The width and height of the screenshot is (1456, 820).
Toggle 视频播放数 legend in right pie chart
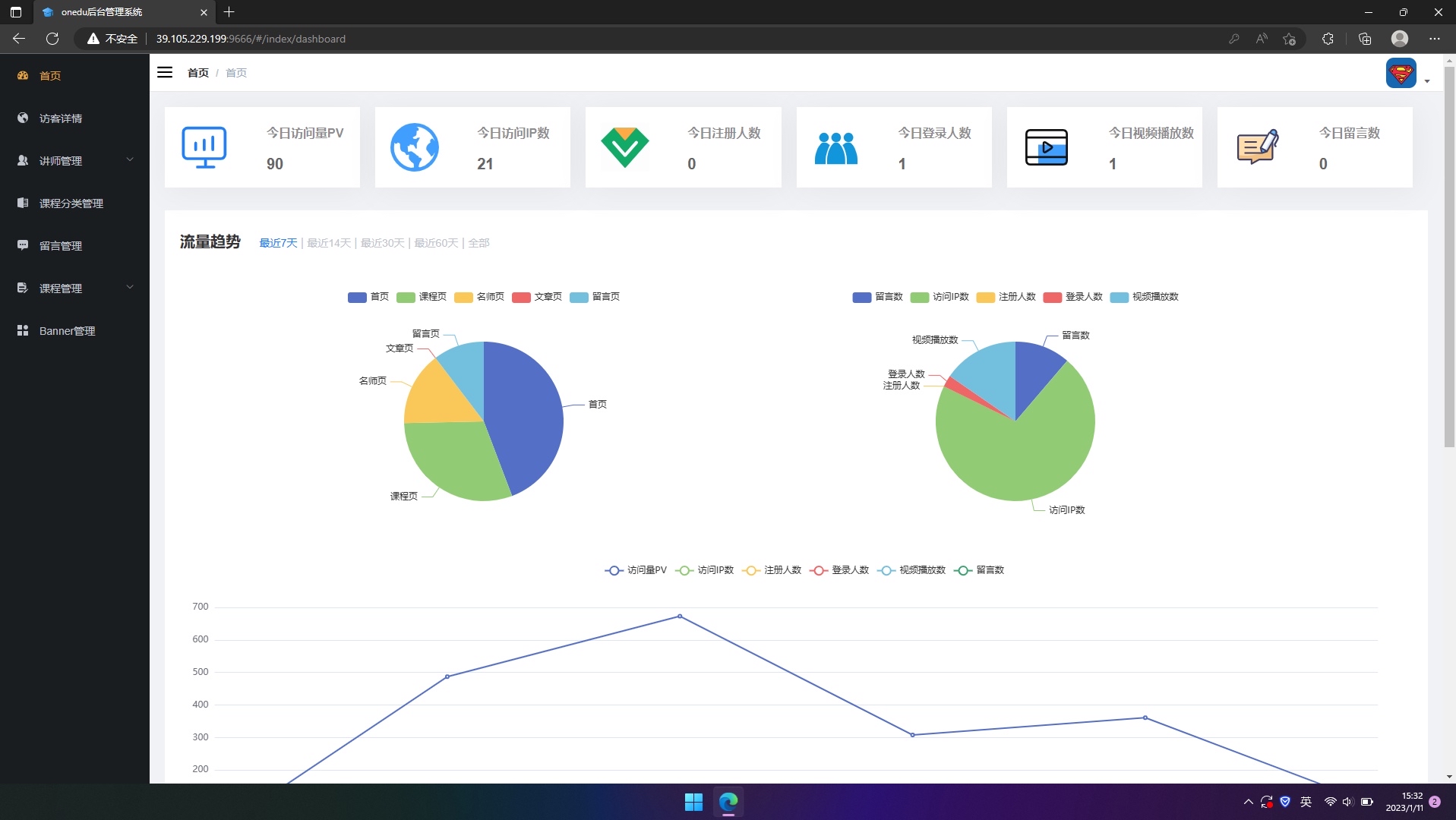tap(1144, 297)
